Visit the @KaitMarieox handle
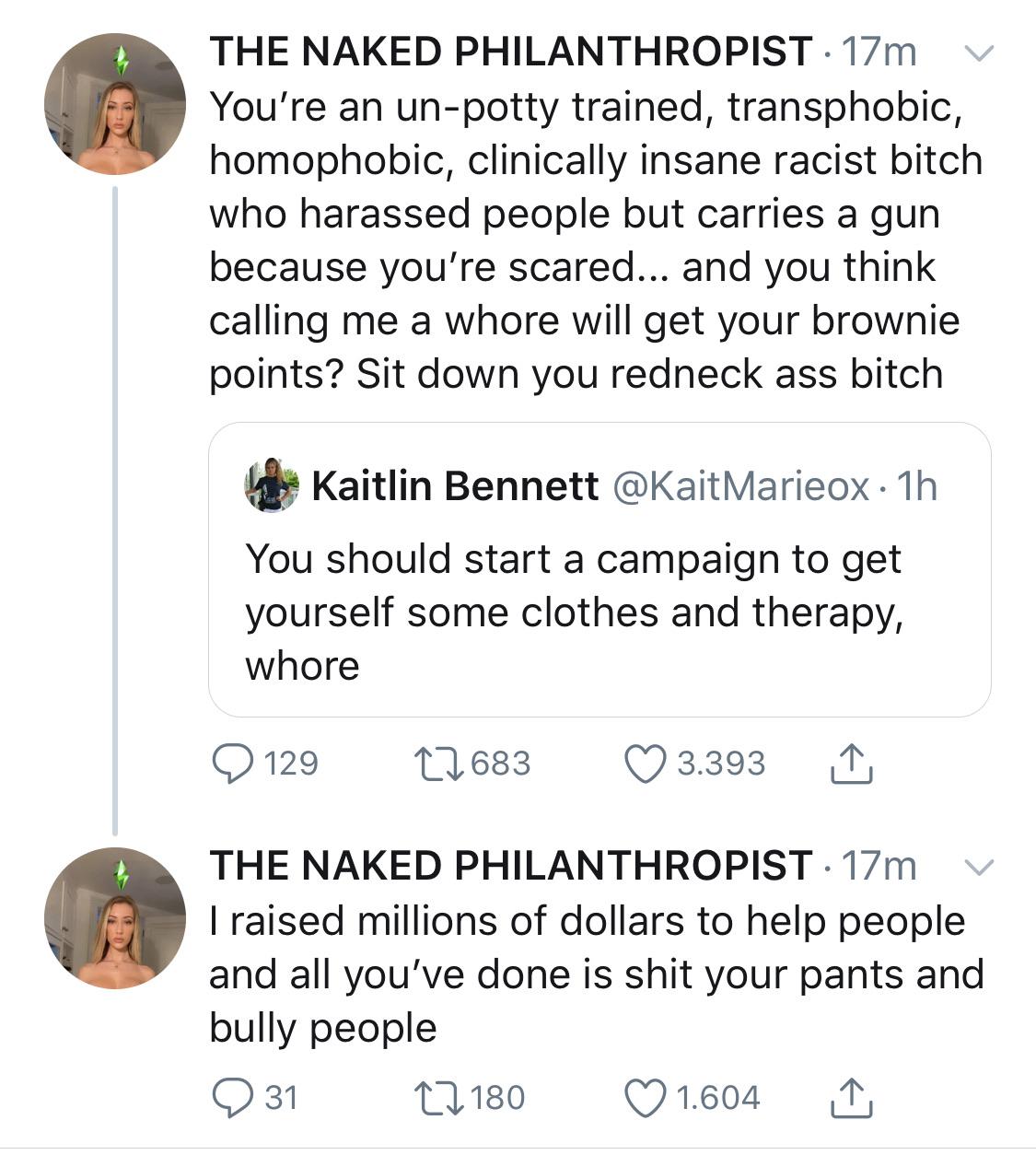This screenshot has height=1155, width=1036. [x=740, y=485]
